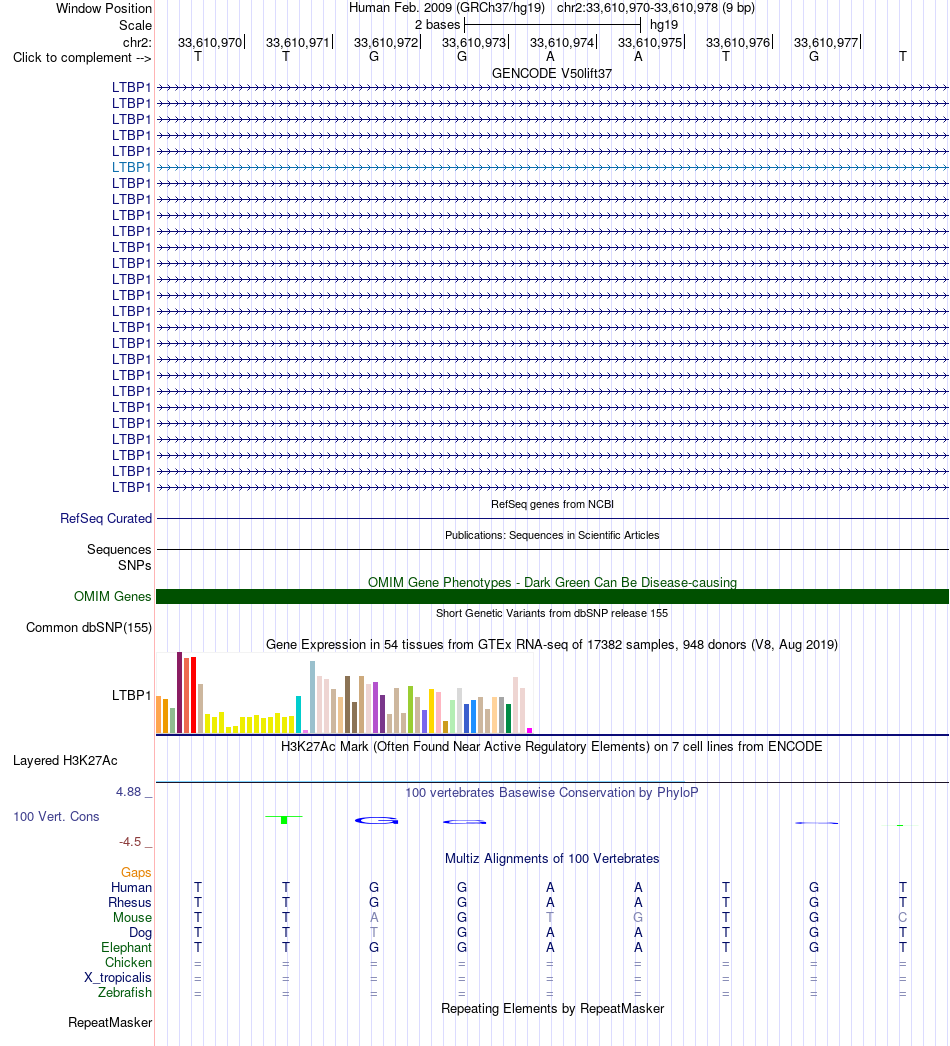The image size is (950, 1046).
Task: Click the dark green OMIM gene bar
Action: (x=552, y=596)
